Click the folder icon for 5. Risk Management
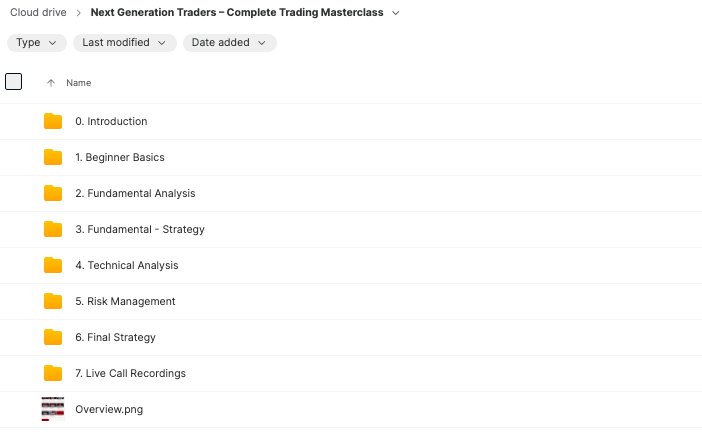The height and width of the screenshot is (438, 702). (53, 302)
